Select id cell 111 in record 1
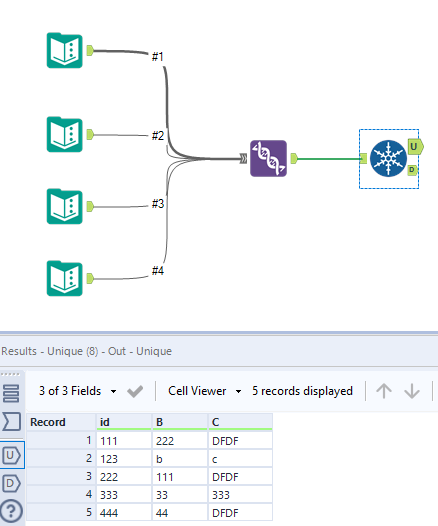Viewport: 438px width, 526px height. coord(124,440)
